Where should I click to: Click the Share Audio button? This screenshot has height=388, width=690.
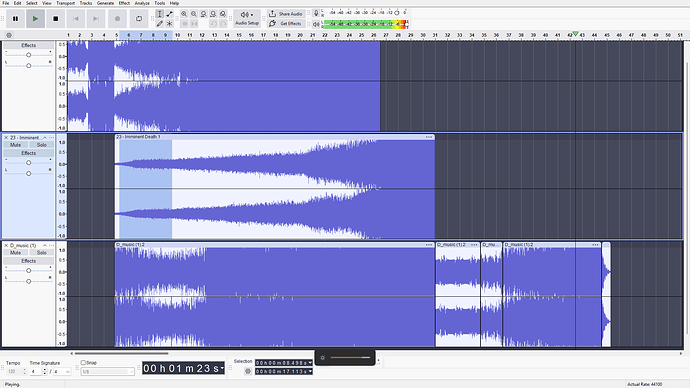286,14
